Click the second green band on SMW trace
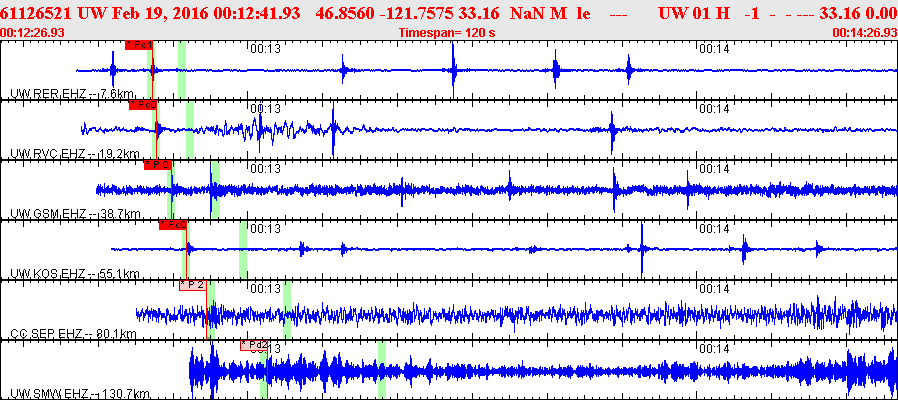This screenshot has height=400, width=898. pos(381,370)
